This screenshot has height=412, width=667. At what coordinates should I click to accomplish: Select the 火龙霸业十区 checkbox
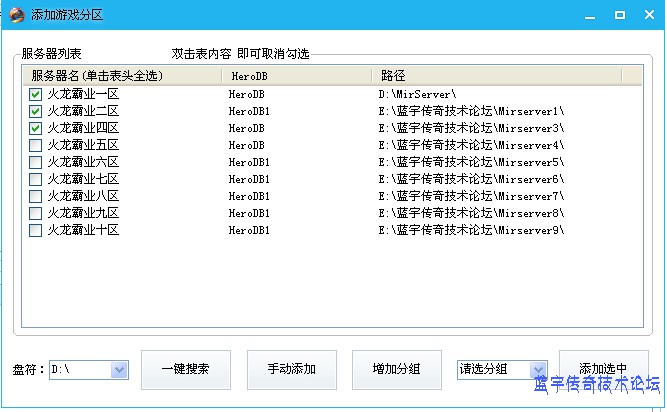36,230
